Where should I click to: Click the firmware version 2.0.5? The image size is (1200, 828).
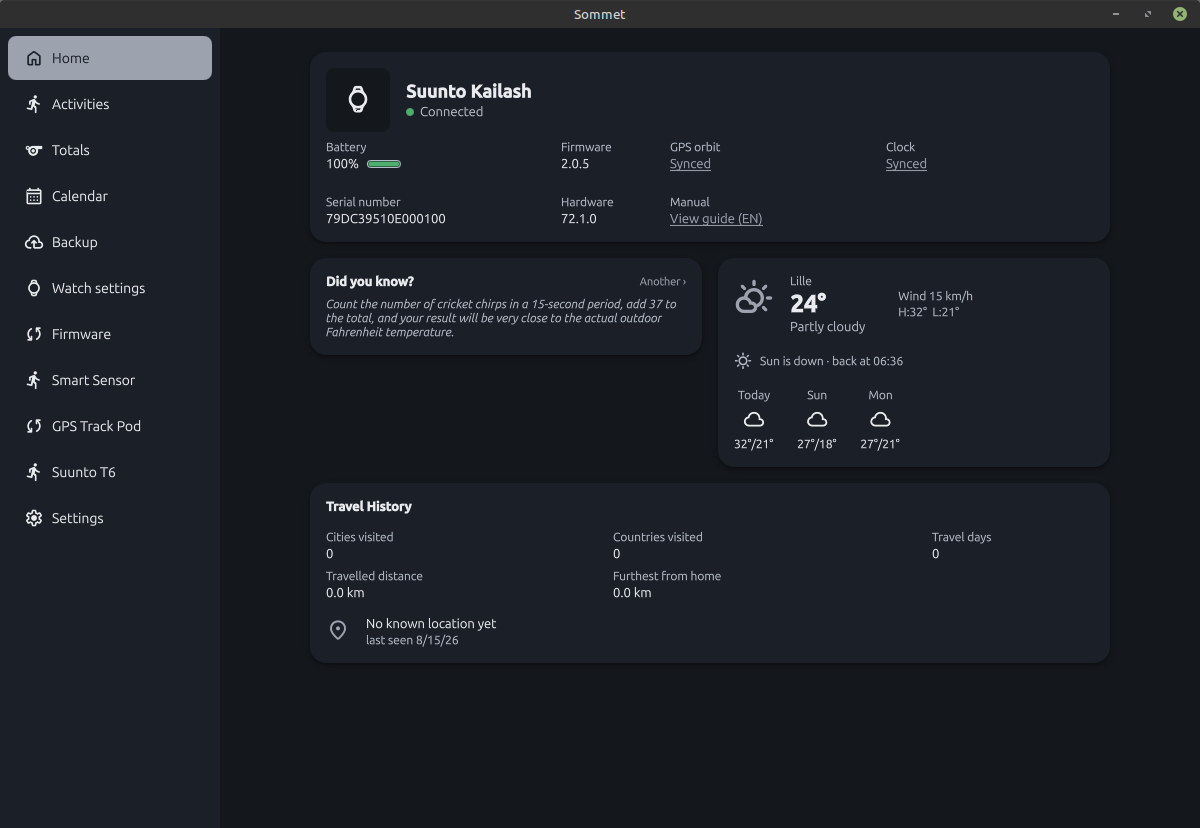pos(575,164)
